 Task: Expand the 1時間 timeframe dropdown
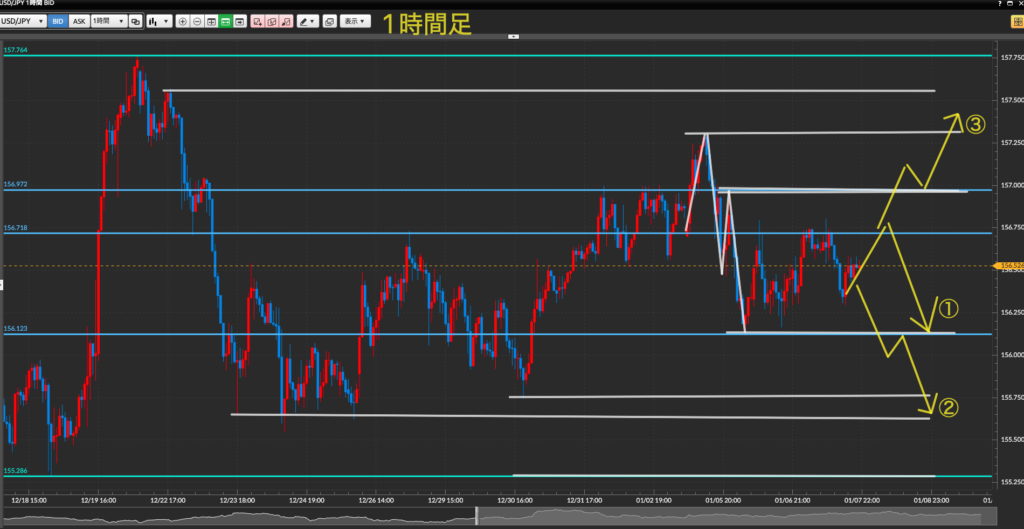click(108, 21)
